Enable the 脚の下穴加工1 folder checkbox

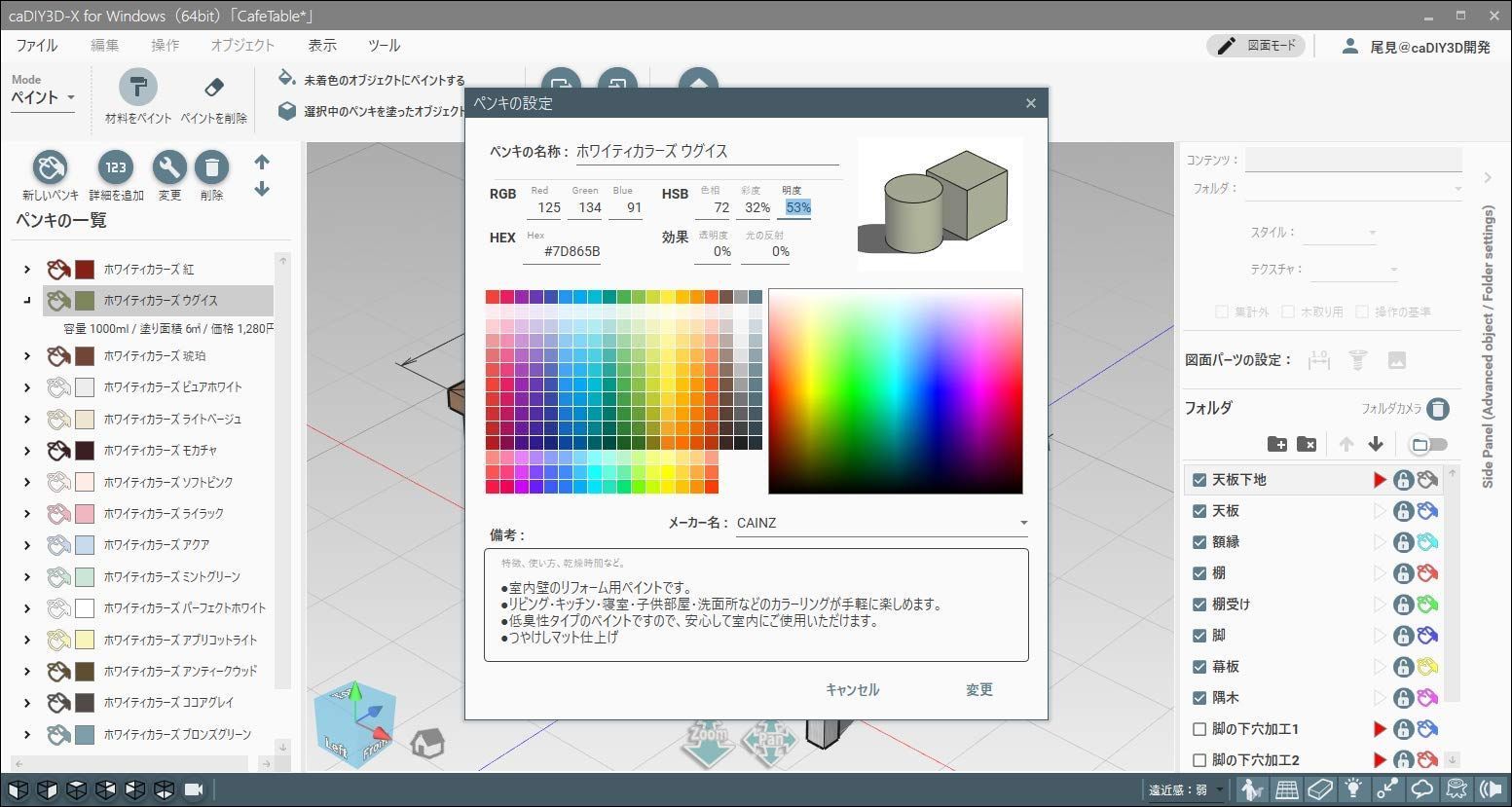[x=1199, y=728]
